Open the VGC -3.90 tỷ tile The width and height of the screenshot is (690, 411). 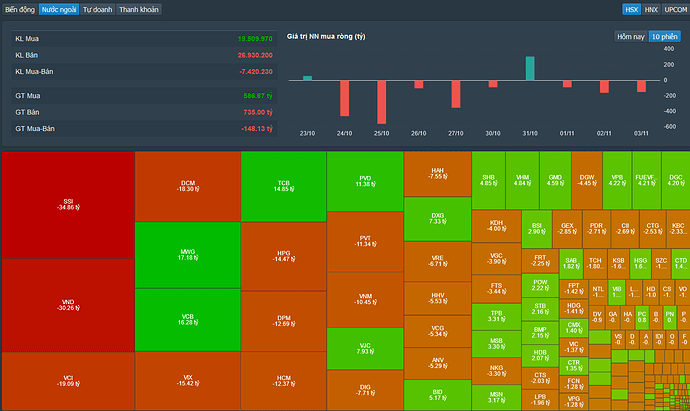click(496, 258)
